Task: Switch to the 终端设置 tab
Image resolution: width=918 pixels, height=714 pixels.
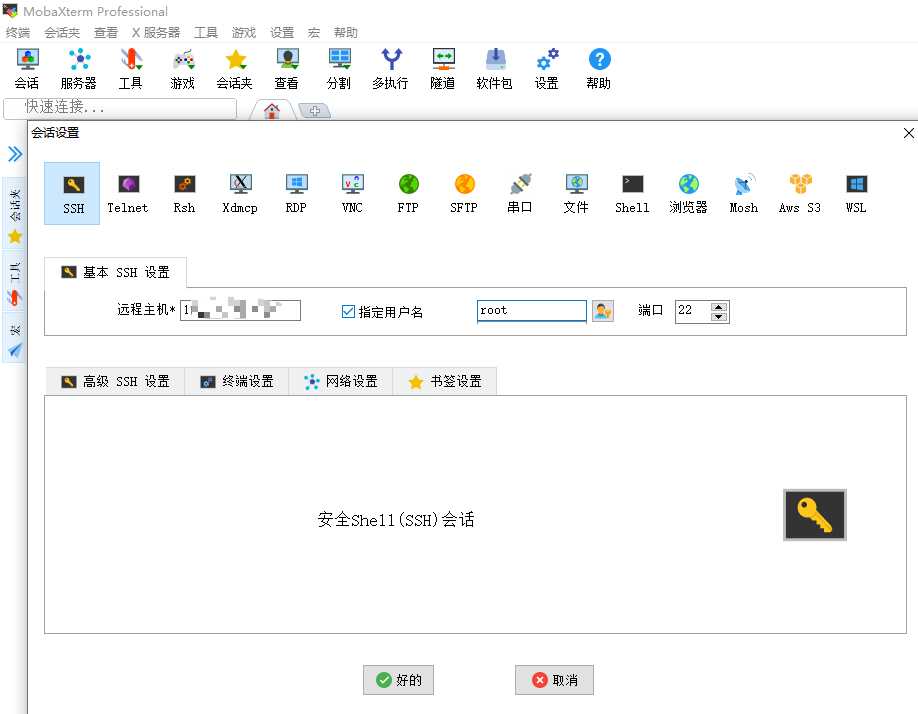Action: (237, 382)
